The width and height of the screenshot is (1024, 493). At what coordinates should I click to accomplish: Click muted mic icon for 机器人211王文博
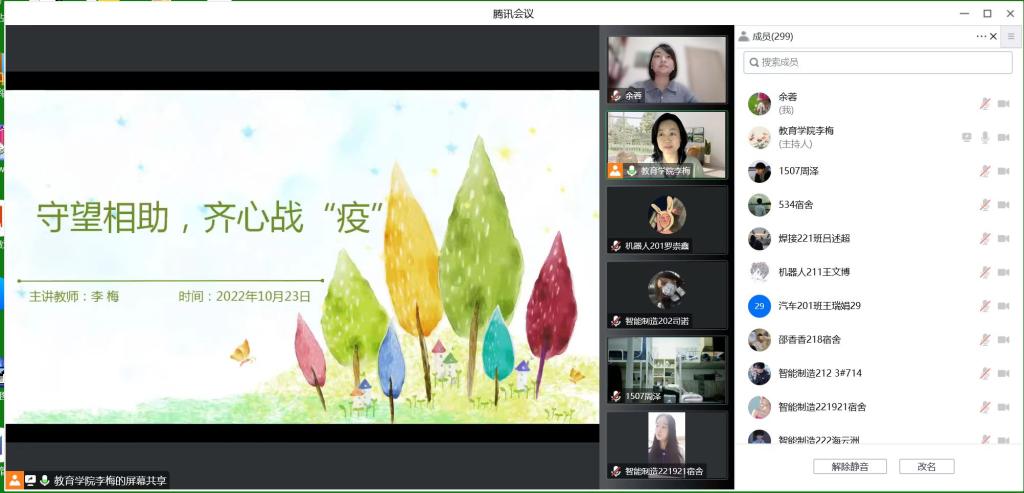pyautogui.click(x=985, y=272)
